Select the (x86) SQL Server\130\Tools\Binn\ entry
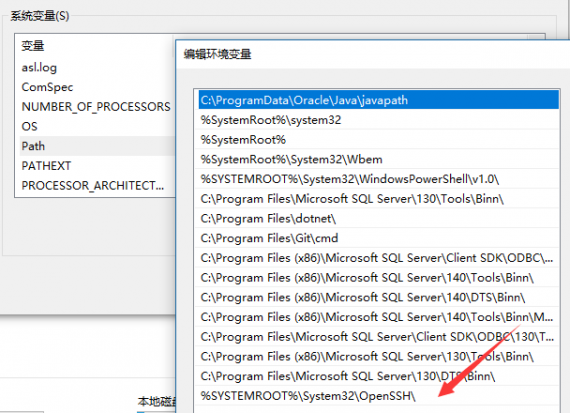The image size is (570, 413). 378,356
